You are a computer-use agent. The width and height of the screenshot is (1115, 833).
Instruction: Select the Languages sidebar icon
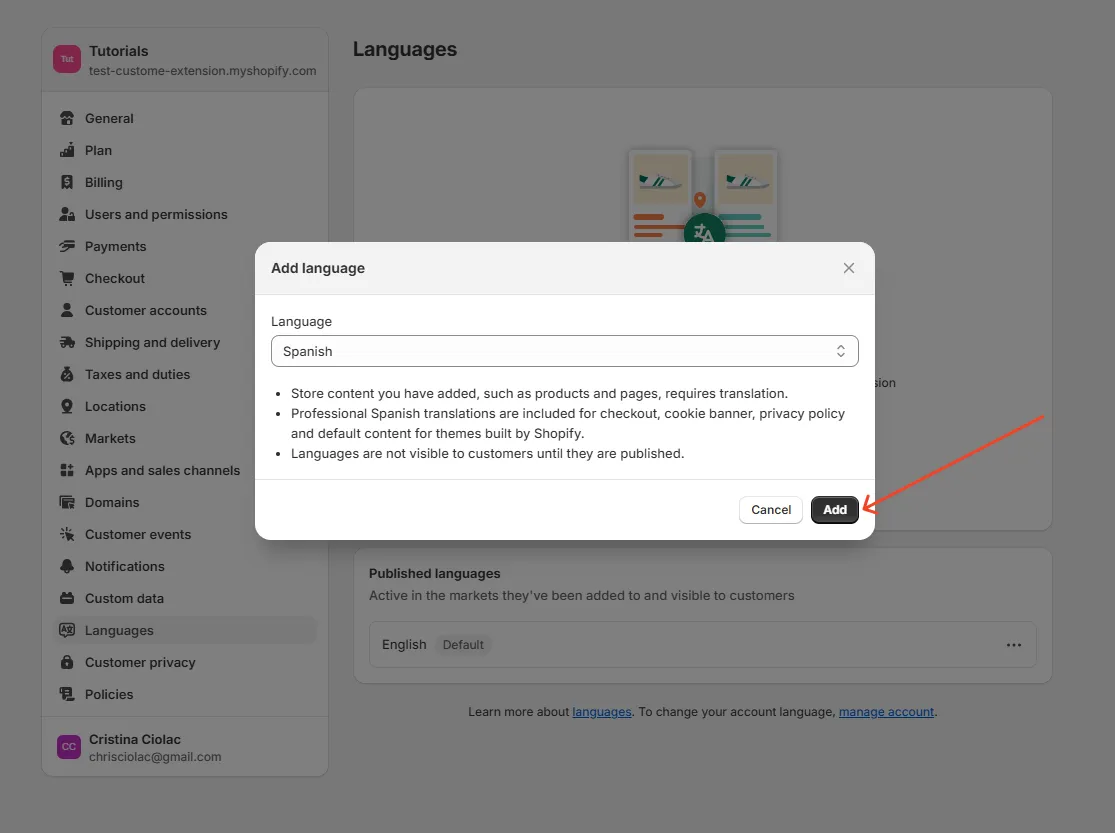[x=65, y=630]
